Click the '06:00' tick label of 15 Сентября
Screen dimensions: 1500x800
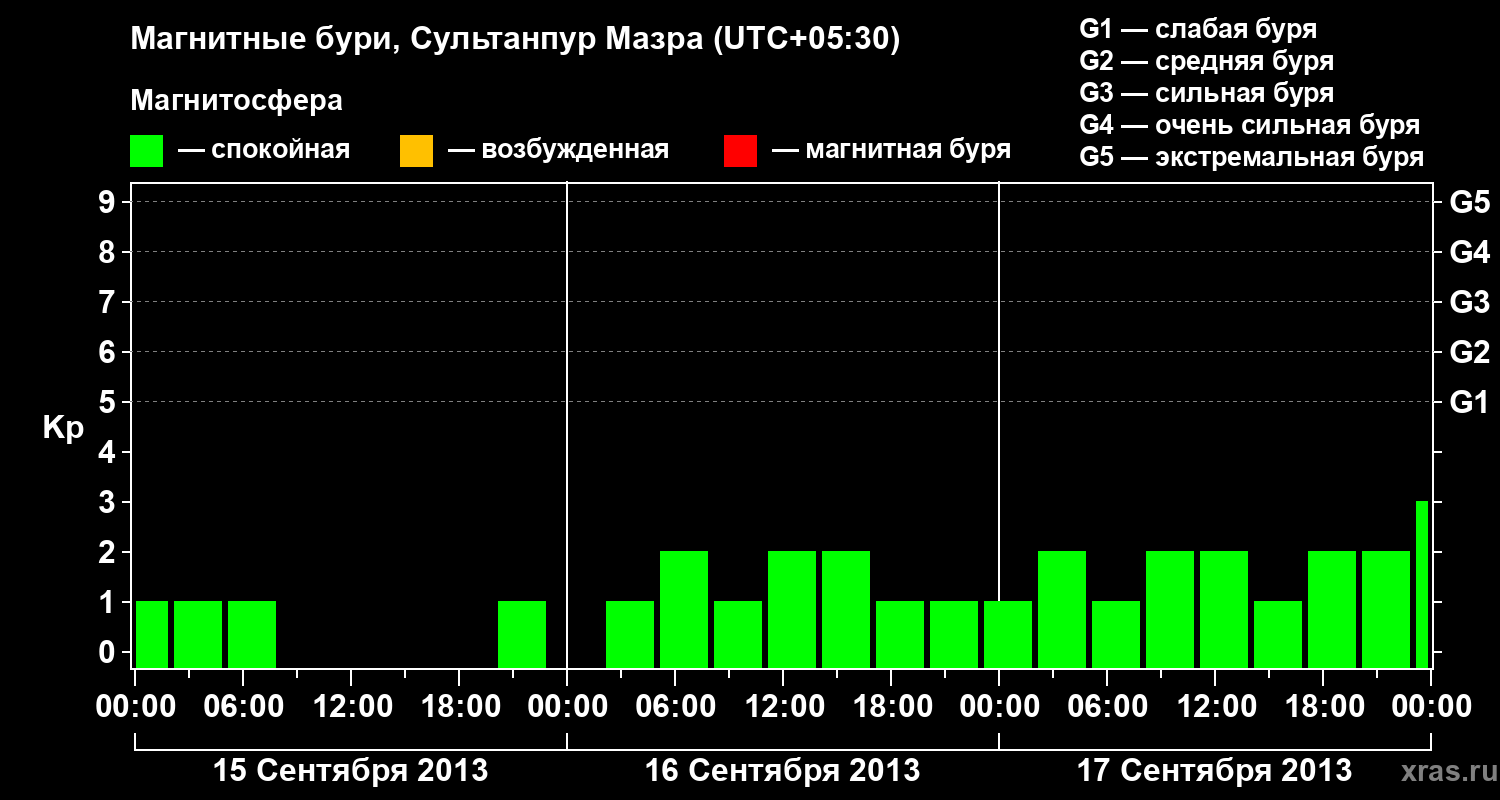243,707
